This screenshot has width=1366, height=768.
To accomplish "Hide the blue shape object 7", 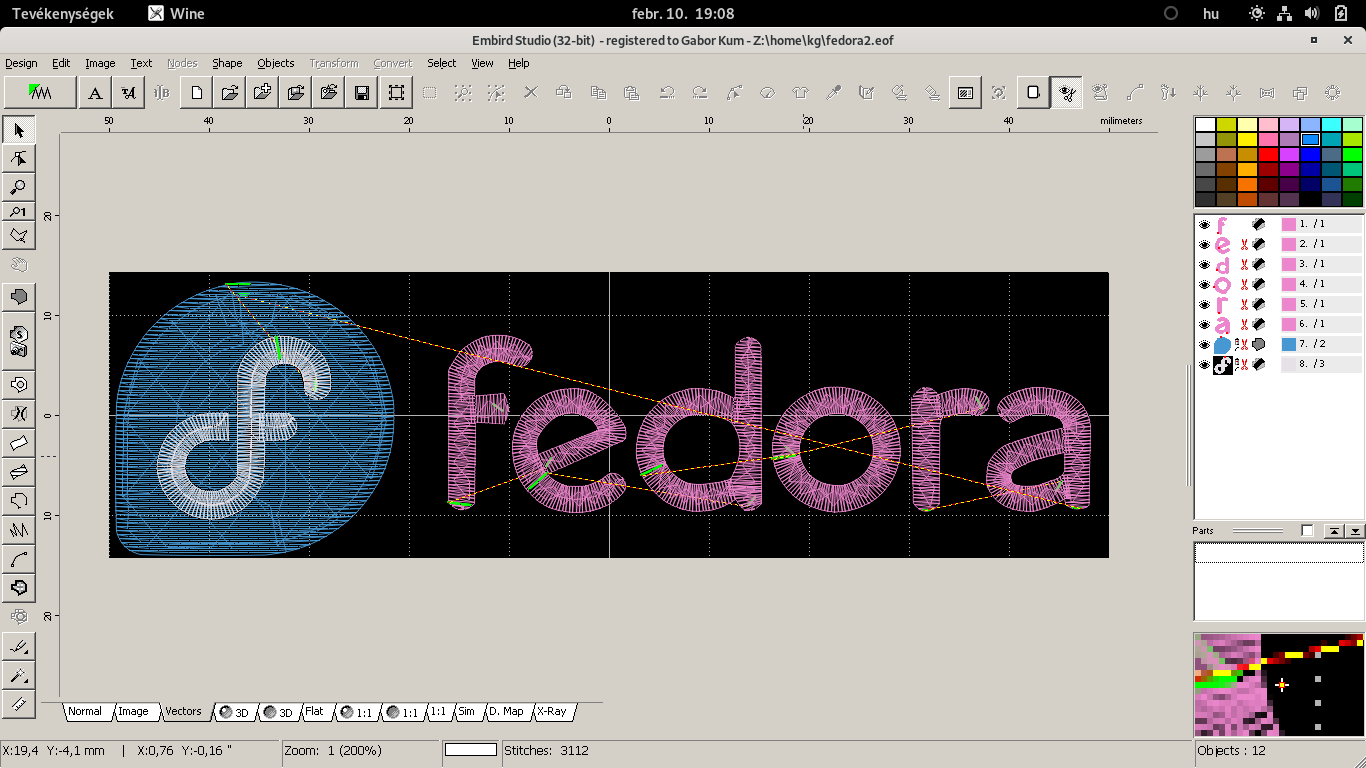I will click(1204, 345).
